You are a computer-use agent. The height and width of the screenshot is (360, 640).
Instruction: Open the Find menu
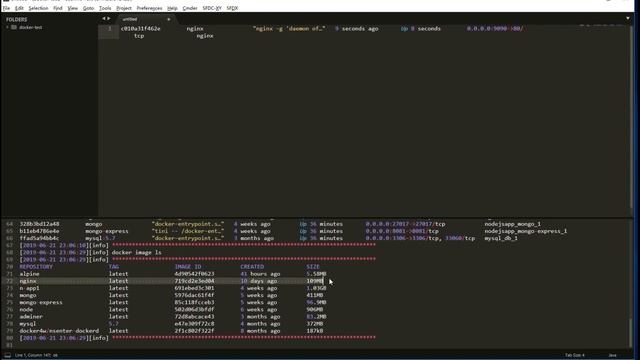click(58, 8)
